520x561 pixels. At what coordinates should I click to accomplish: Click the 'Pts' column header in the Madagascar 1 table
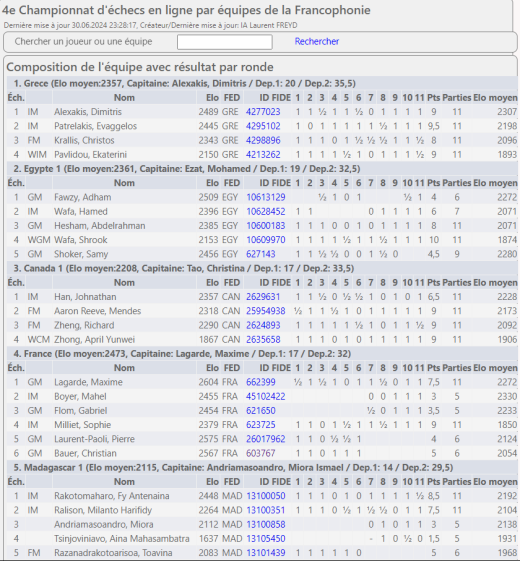(433, 482)
